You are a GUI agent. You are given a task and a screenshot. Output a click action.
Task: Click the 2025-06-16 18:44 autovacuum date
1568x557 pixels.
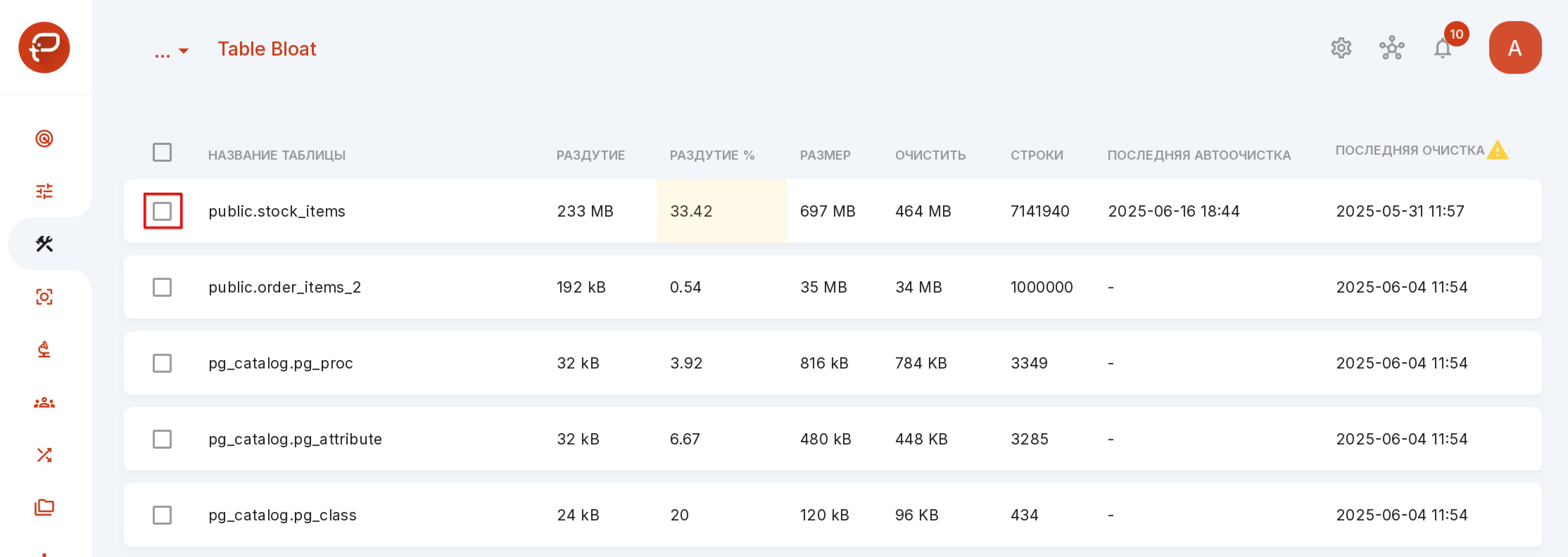pos(1174,211)
